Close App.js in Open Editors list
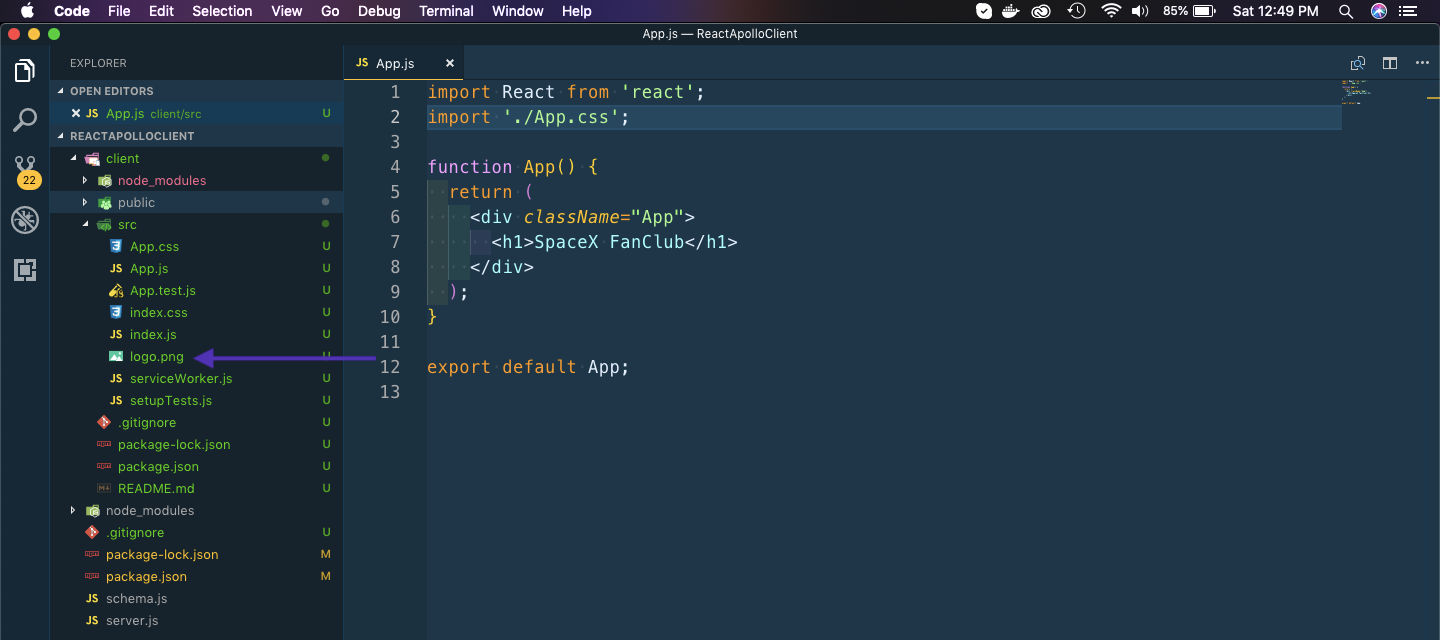Screen dimensions: 1440x640 75,114
